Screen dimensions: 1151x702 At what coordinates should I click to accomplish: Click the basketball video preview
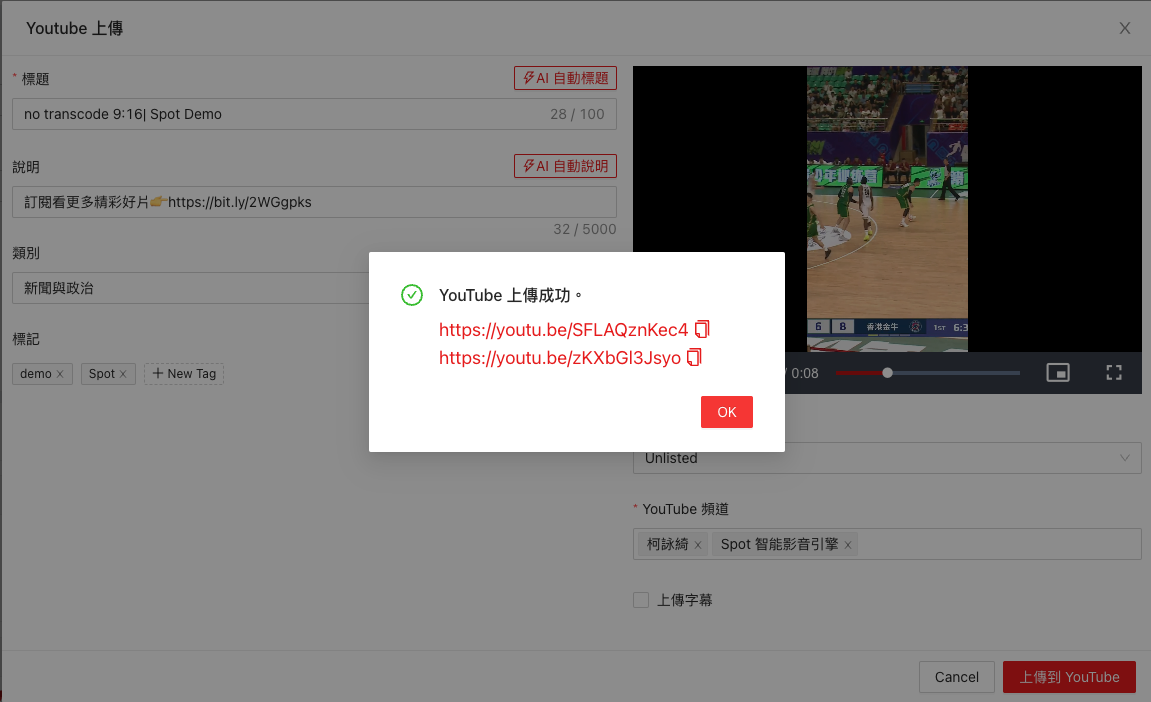(887, 209)
